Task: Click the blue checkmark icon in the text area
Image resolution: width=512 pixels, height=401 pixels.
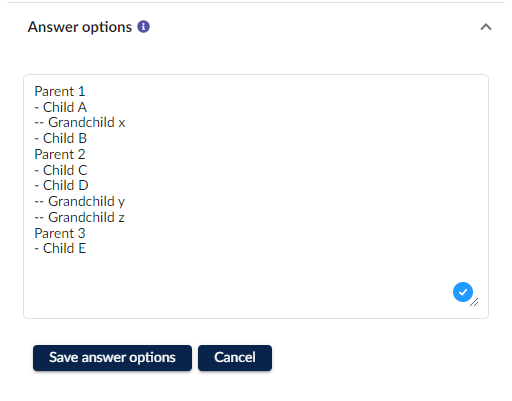Action: pyautogui.click(x=463, y=292)
